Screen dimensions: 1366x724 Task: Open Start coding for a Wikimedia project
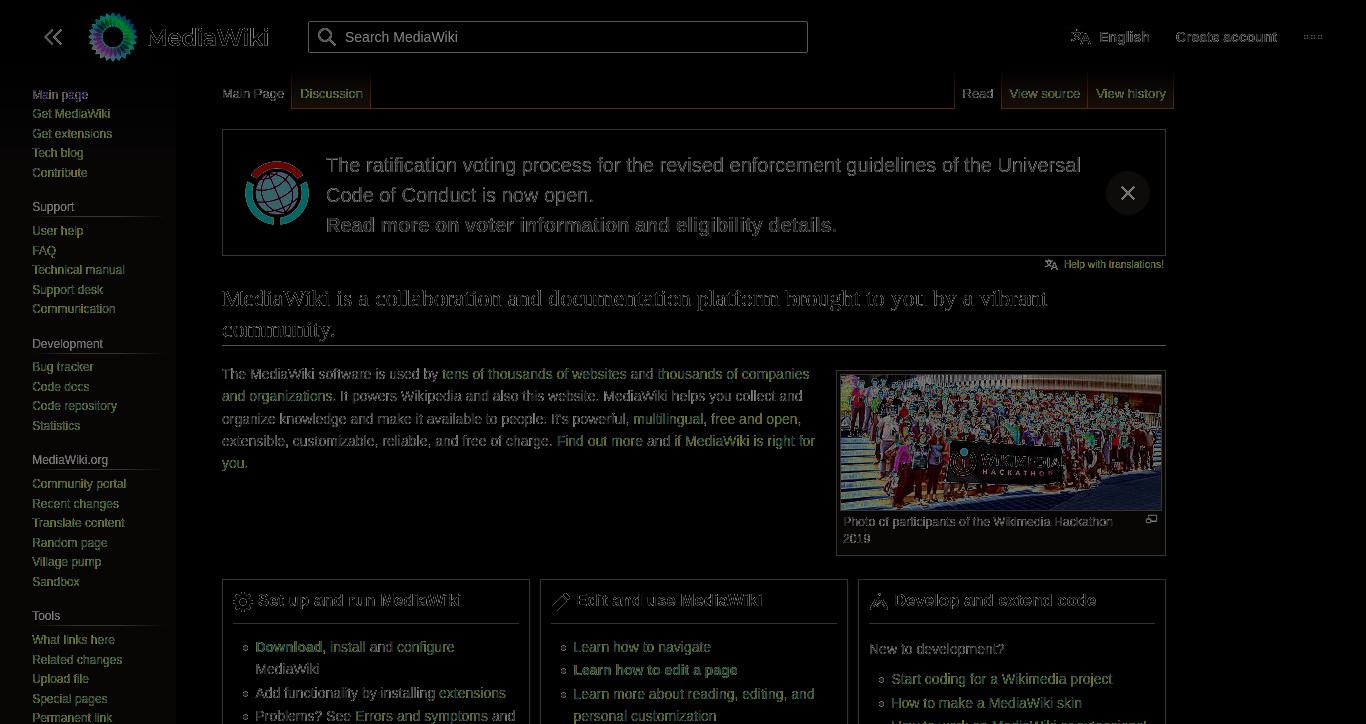1001,679
